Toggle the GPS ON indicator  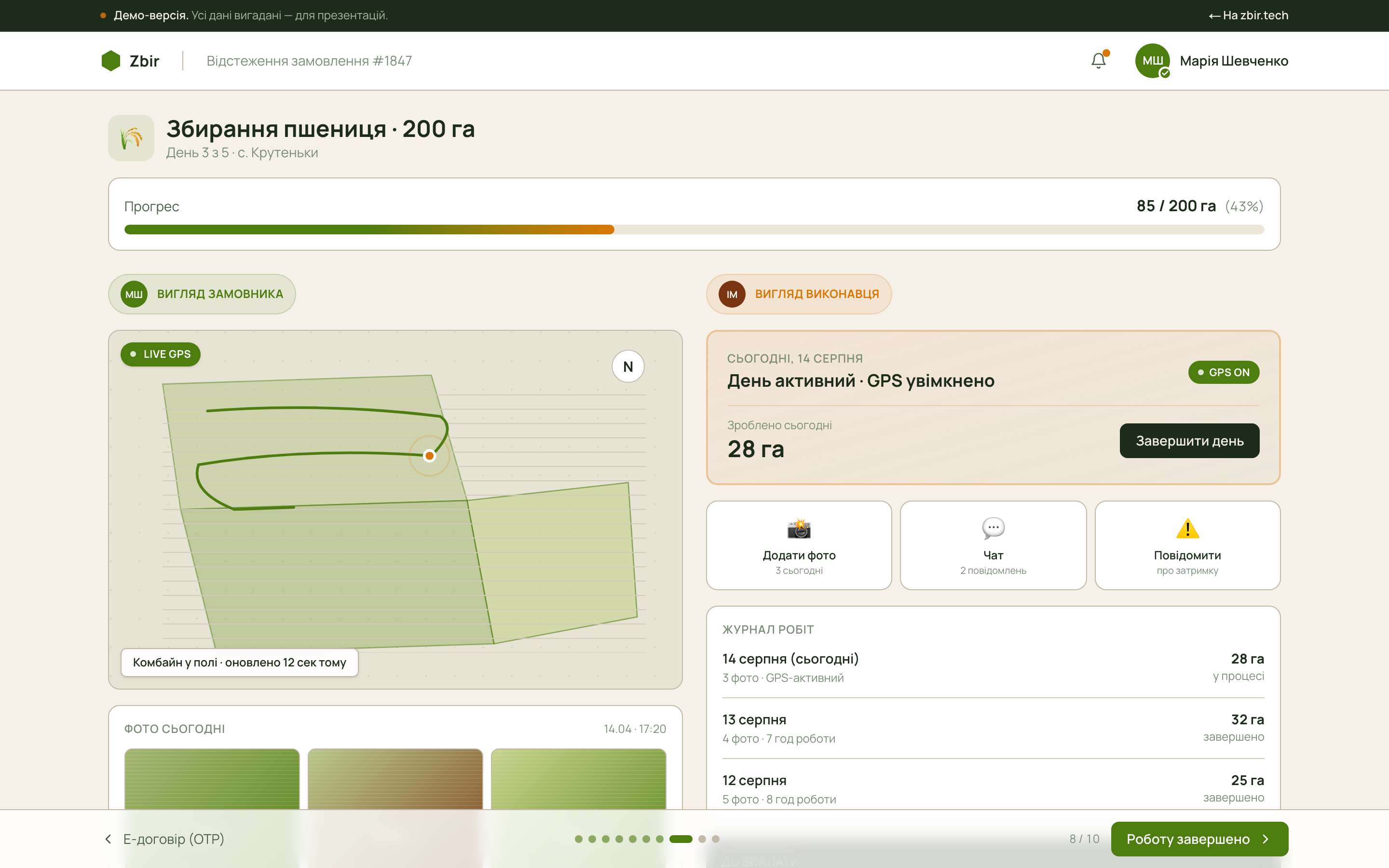(x=1224, y=372)
